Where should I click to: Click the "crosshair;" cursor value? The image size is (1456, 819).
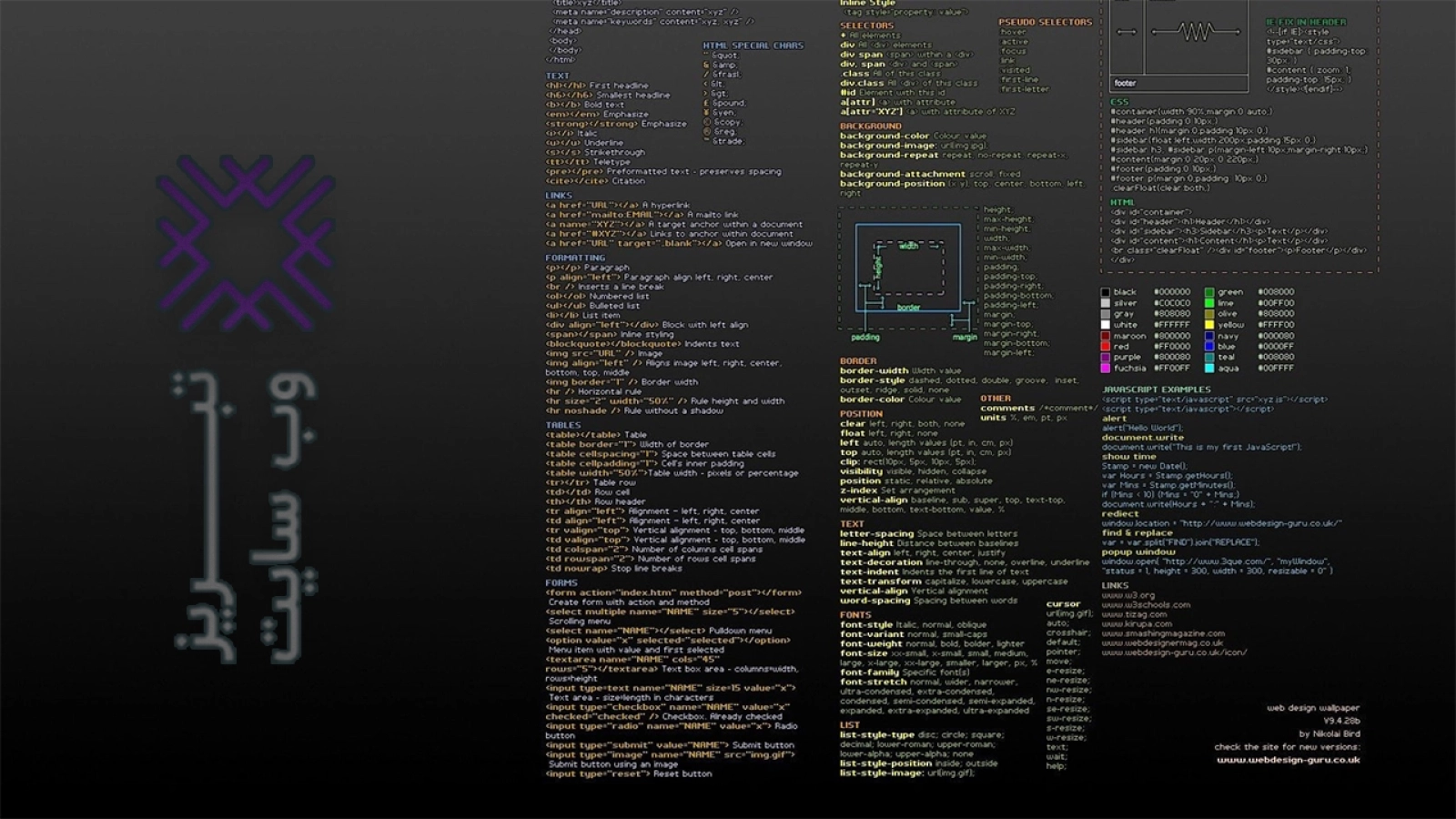pyautogui.click(x=1067, y=632)
